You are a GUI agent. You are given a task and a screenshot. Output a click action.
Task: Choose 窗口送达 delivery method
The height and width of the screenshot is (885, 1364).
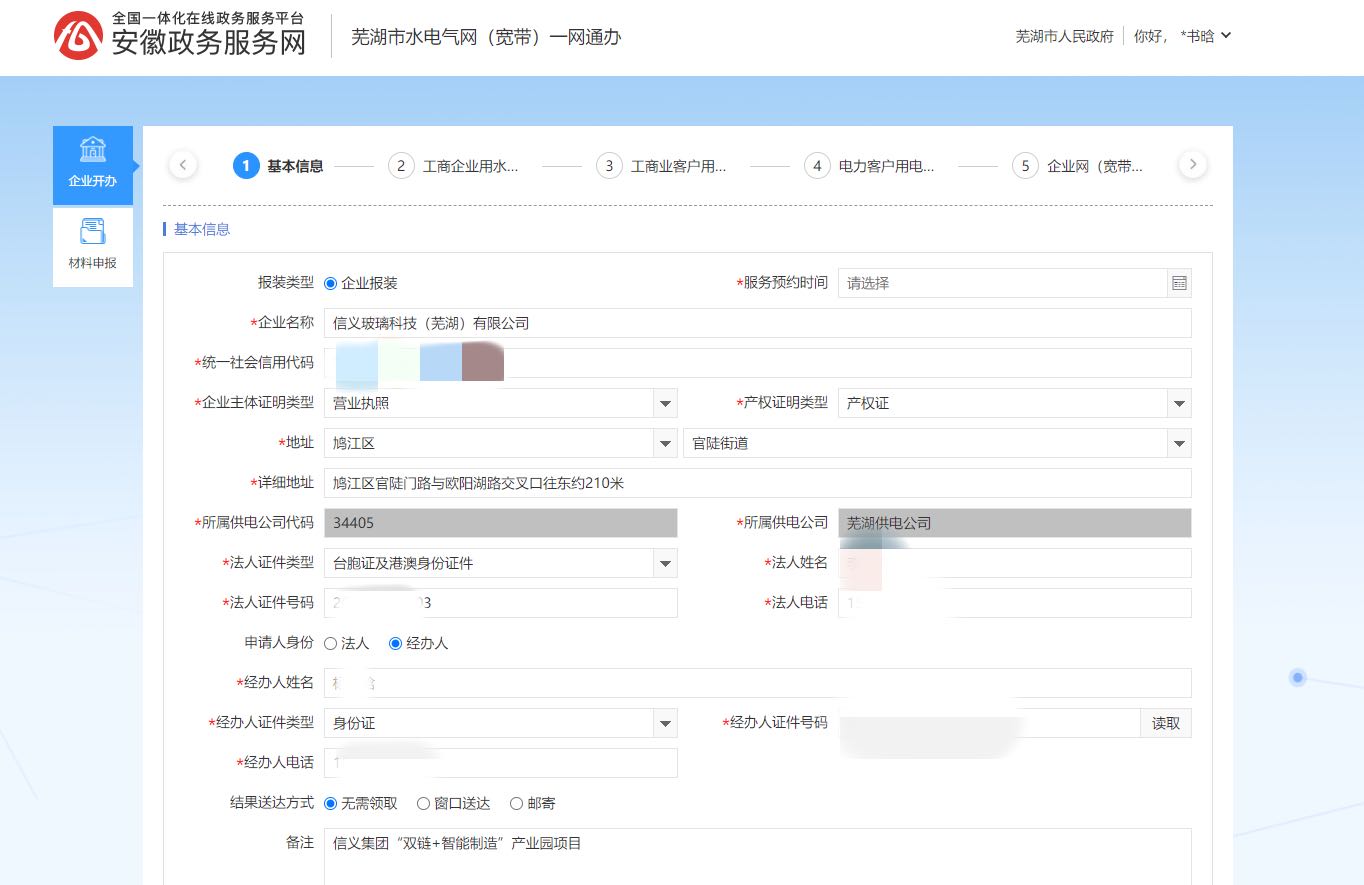pyautogui.click(x=423, y=803)
